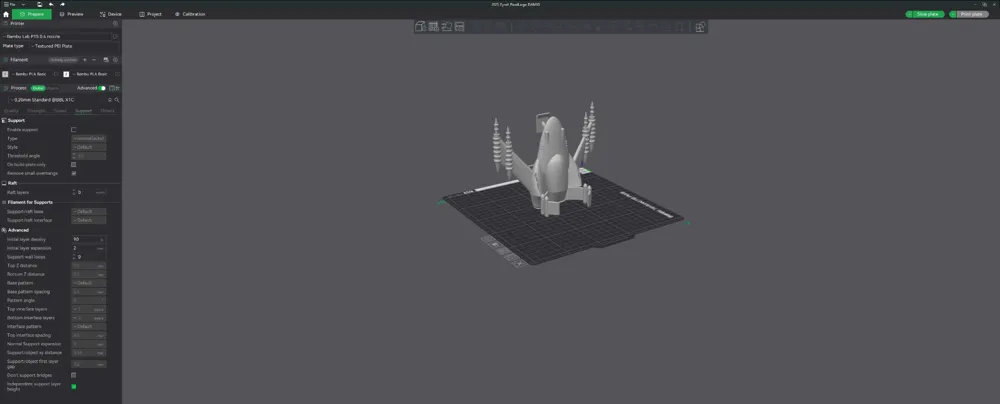This screenshot has width=1000, height=404.
Task: Click the Print plate button
Action: [x=969, y=14]
